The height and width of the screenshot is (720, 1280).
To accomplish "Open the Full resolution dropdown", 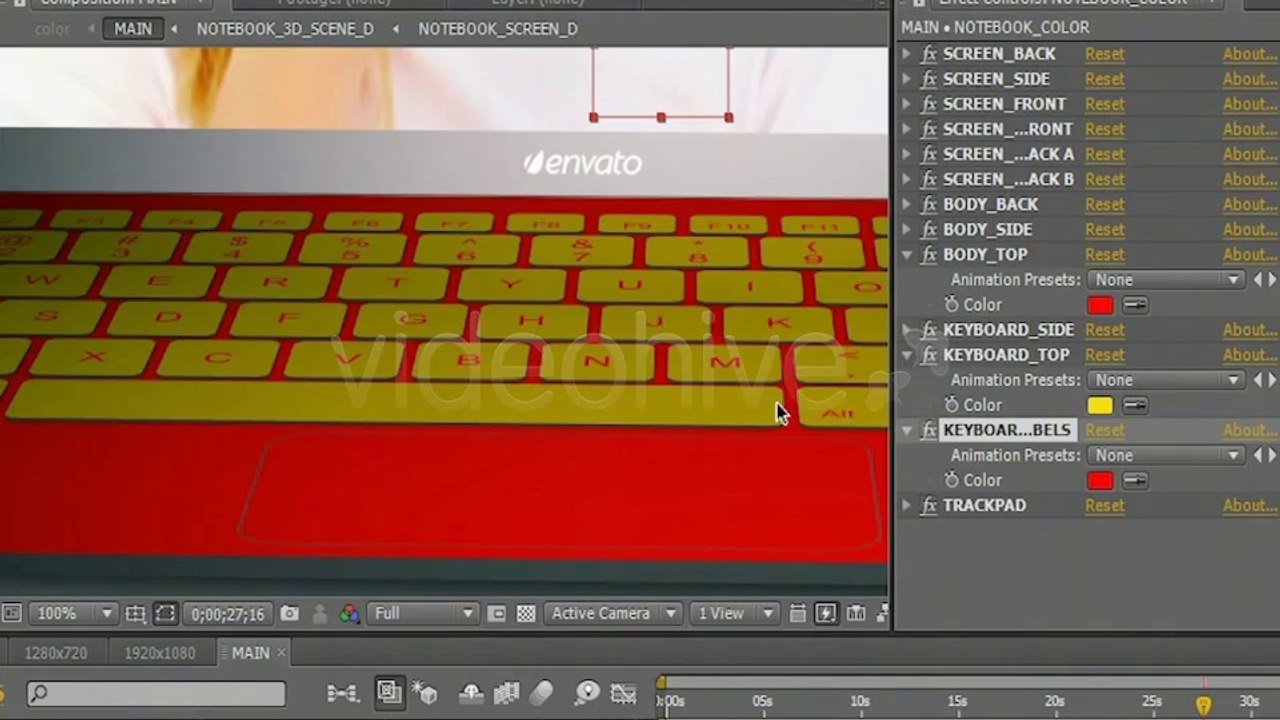I will (423, 613).
